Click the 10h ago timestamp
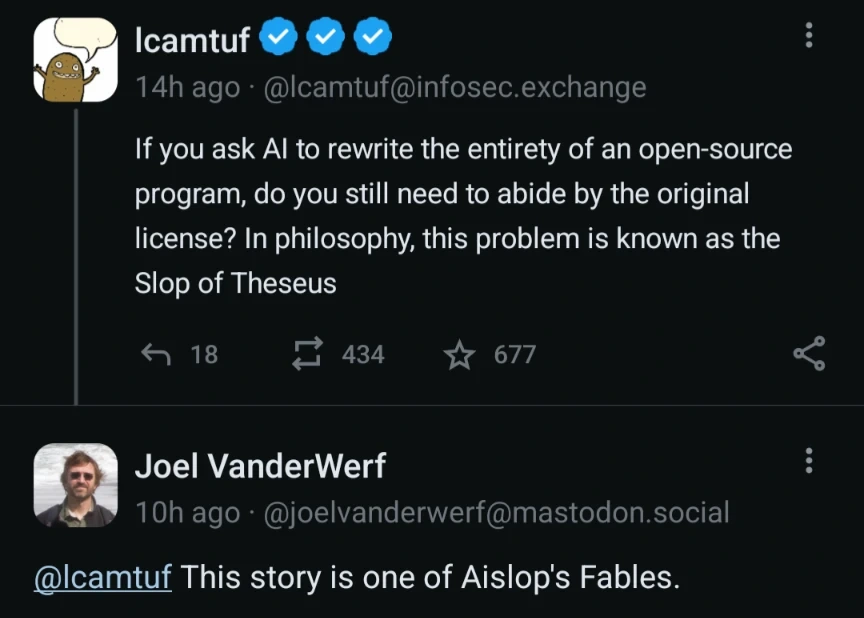The width and height of the screenshot is (864, 618). (187, 513)
